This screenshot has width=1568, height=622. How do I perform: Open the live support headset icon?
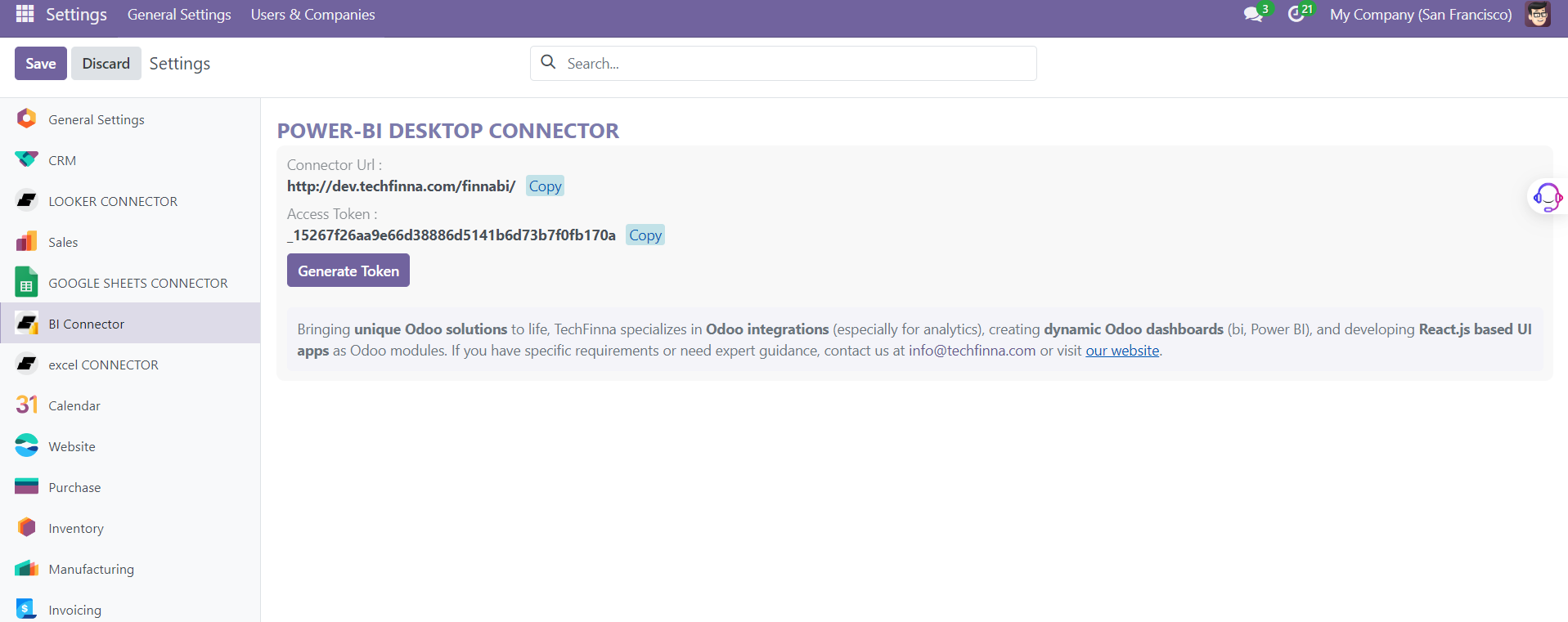tap(1547, 197)
